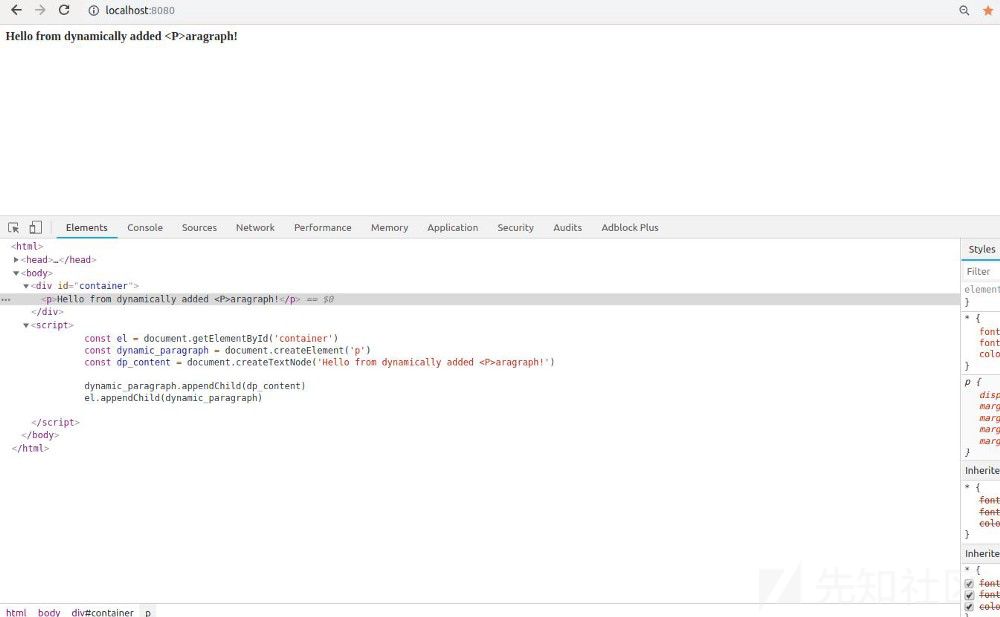Click the dynamic_paragraph.appendChild(dp_content) line
This screenshot has width=1000, height=617.
[195, 386]
